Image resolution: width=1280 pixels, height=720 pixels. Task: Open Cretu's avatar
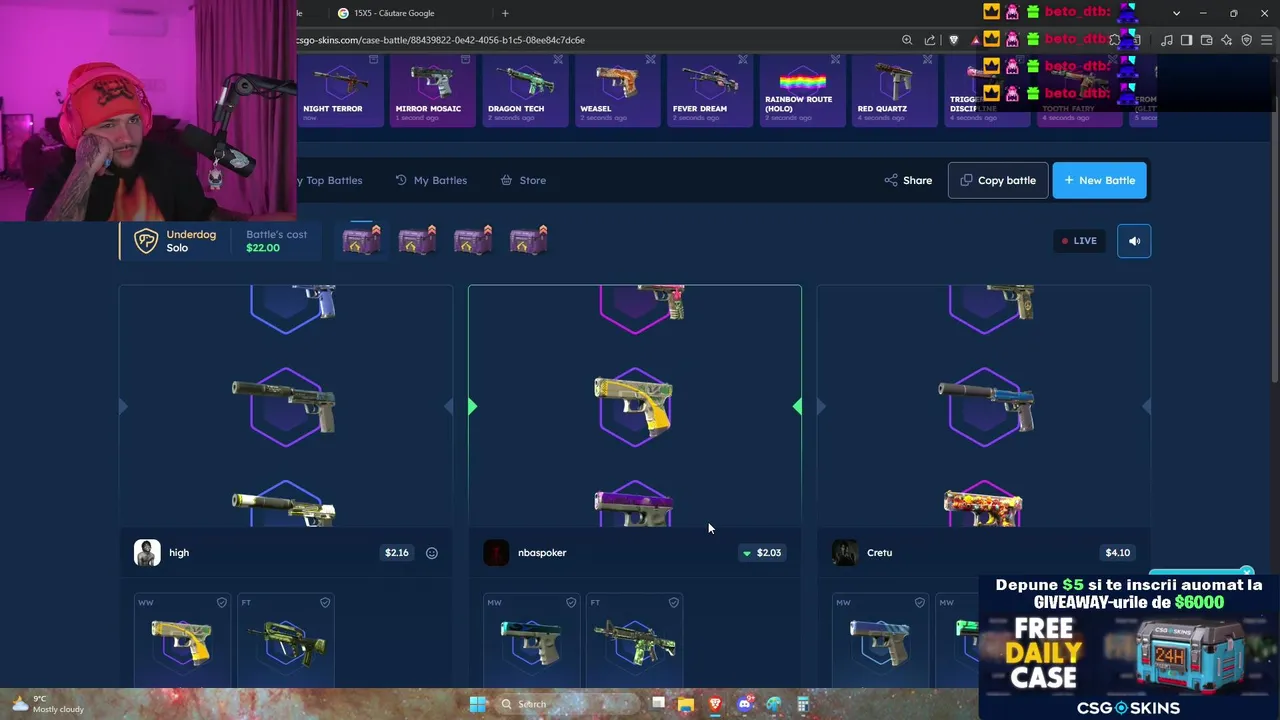point(845,553)
